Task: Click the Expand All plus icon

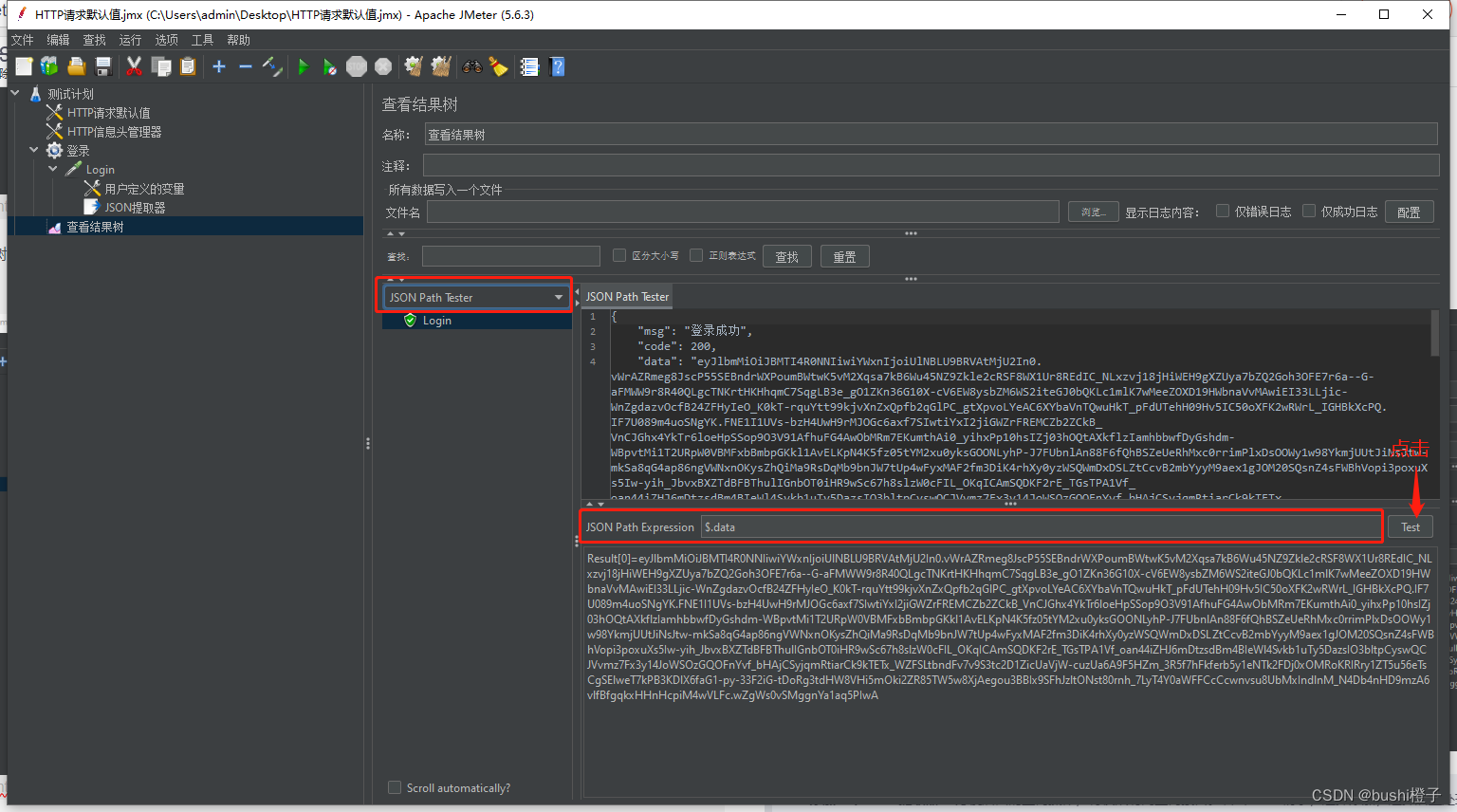Action: coord(219,66)
